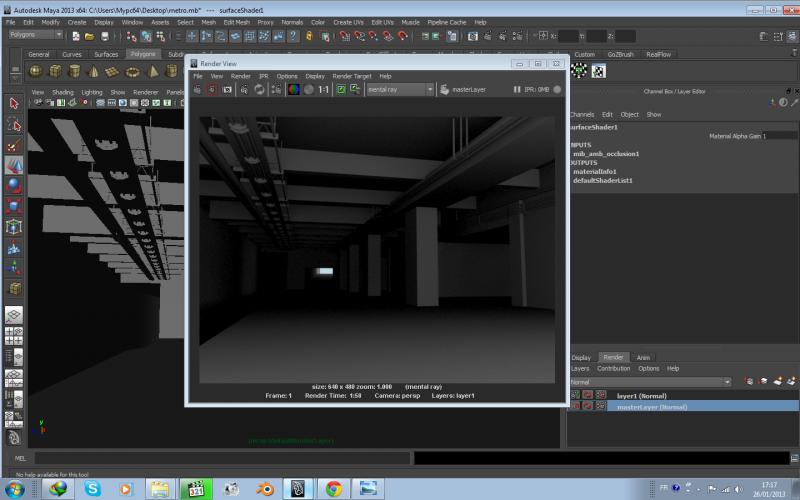Toggle renderable flag for masterLayer
The width and height of the screenshot is (800, 500).
[575, 407]
